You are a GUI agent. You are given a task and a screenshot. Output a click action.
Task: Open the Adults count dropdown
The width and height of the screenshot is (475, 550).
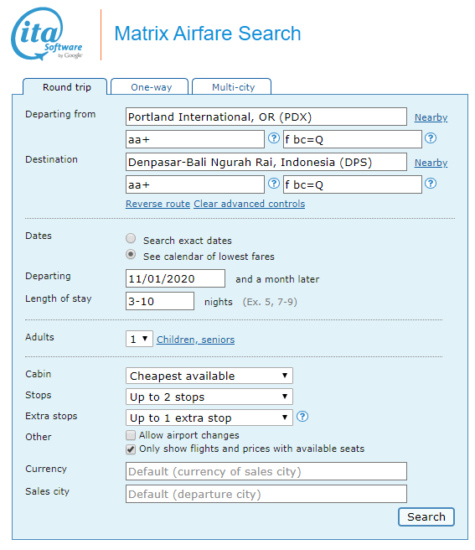coord(139,339)
